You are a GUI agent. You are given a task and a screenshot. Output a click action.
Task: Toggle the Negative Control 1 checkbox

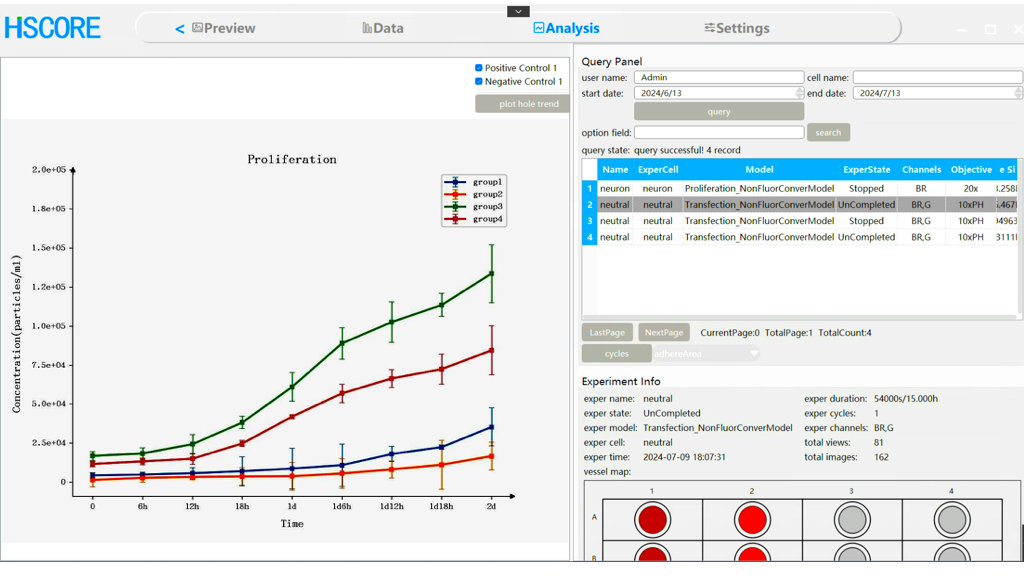click(479, 82)
